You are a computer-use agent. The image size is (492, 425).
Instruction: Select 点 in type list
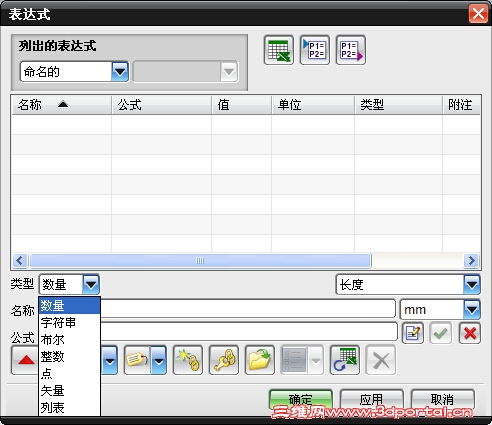tap(69, 374)
